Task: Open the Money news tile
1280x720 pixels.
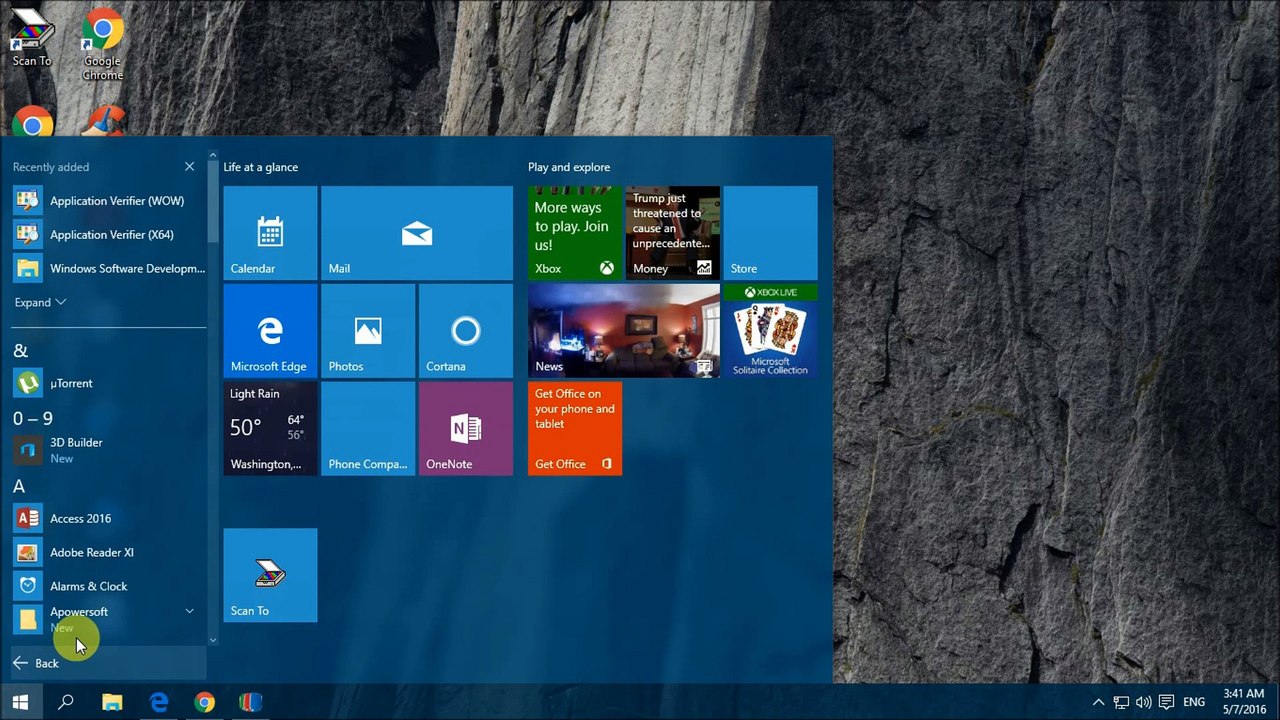Action: tap(673, 233)
